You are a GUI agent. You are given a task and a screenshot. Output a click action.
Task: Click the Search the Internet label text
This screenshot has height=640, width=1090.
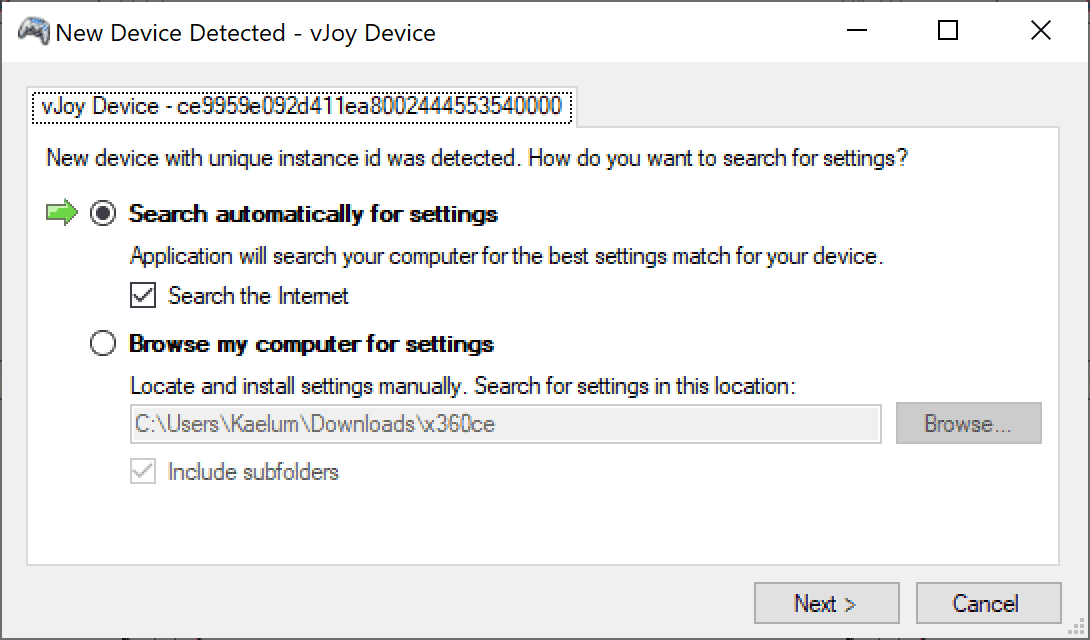(x=258, y=295)
